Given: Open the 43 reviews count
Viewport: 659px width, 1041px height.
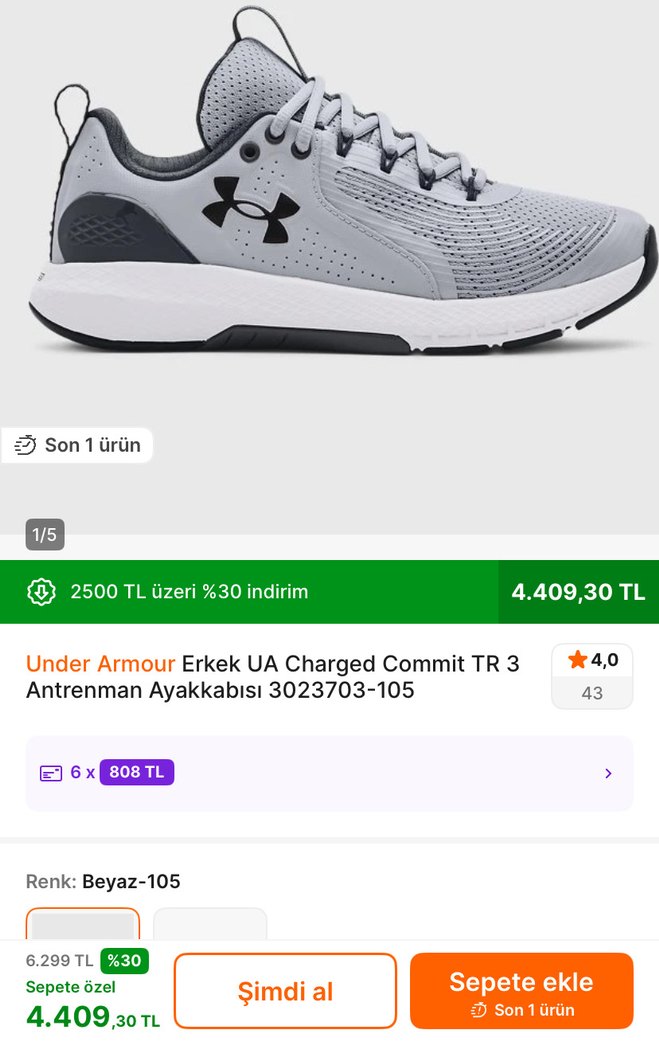Looking at the screenshot, I should (592, 692).
